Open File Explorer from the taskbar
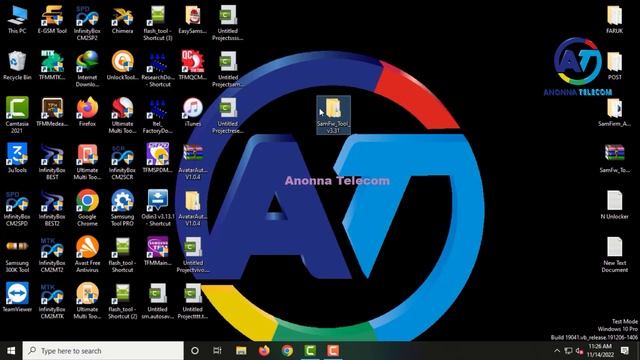The image size is (640, 360). (241, 351)
